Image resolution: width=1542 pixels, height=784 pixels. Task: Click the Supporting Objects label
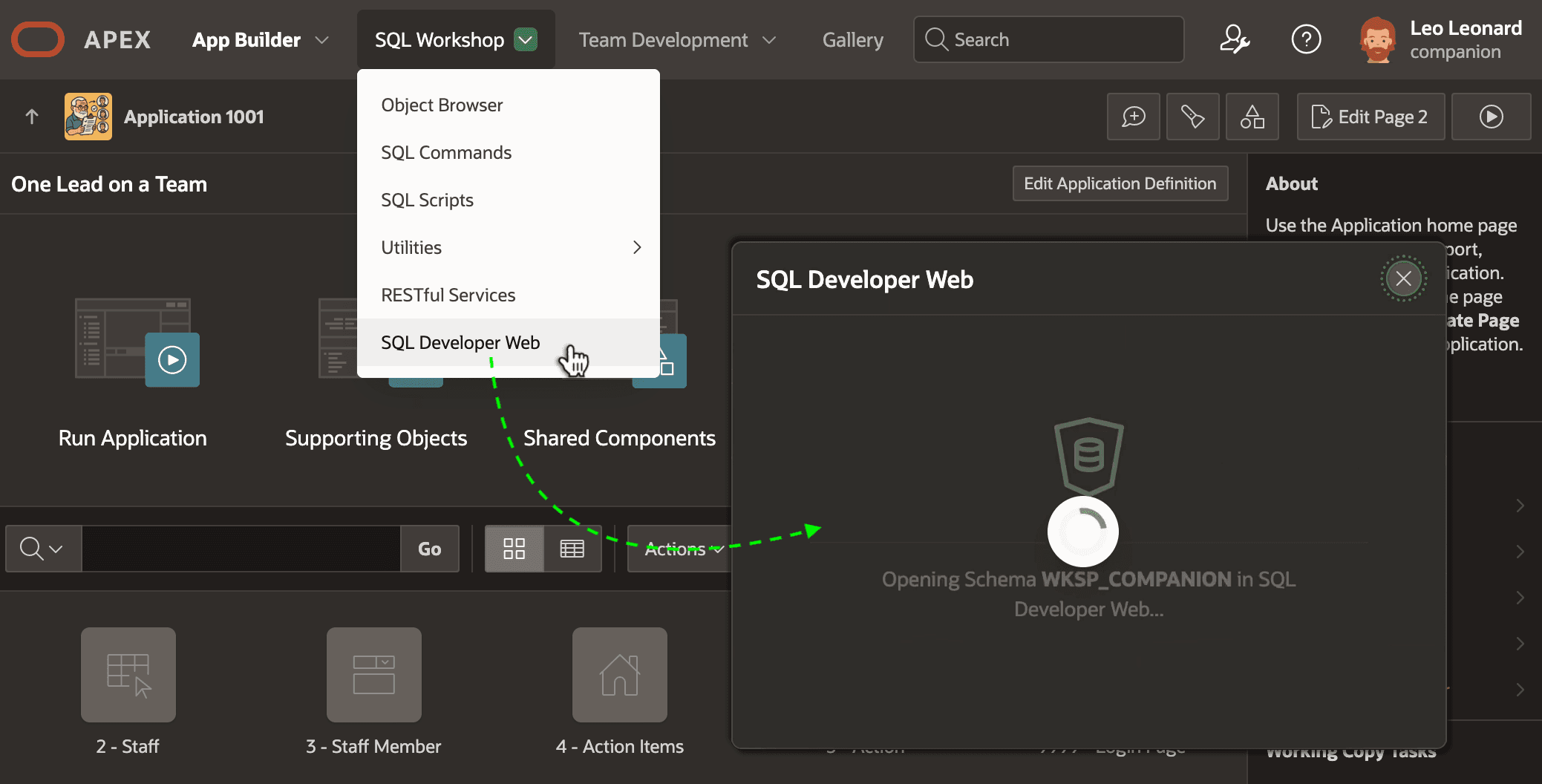tap(376, 438)
